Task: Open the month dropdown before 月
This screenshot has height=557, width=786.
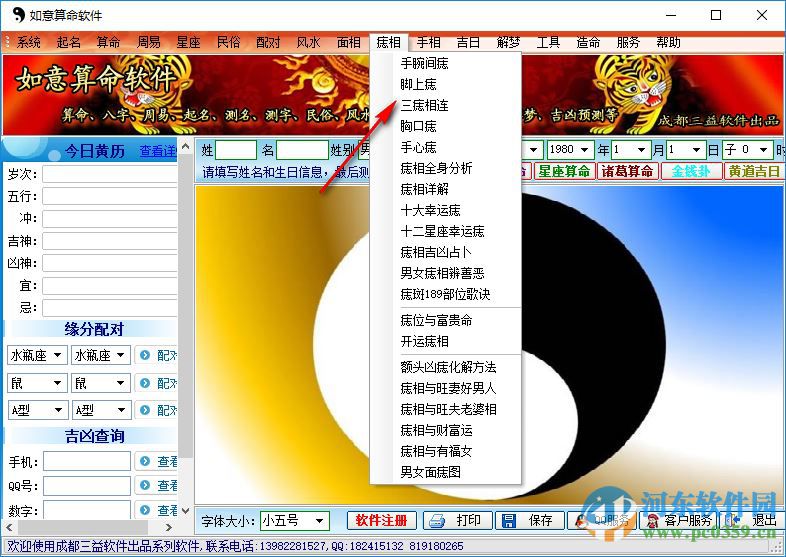Action: click(630, 149)
